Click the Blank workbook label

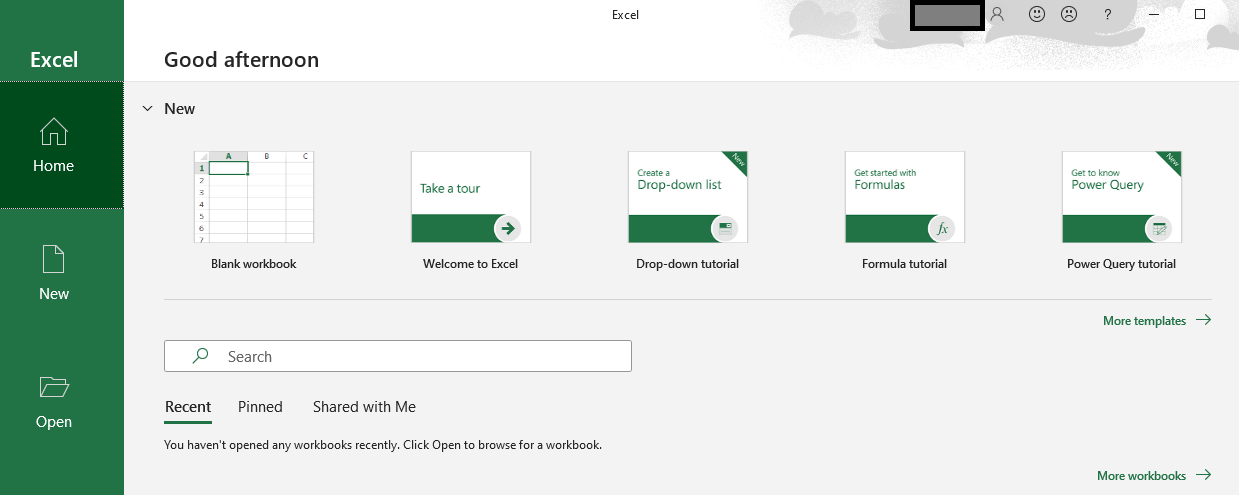click(254, 264)
